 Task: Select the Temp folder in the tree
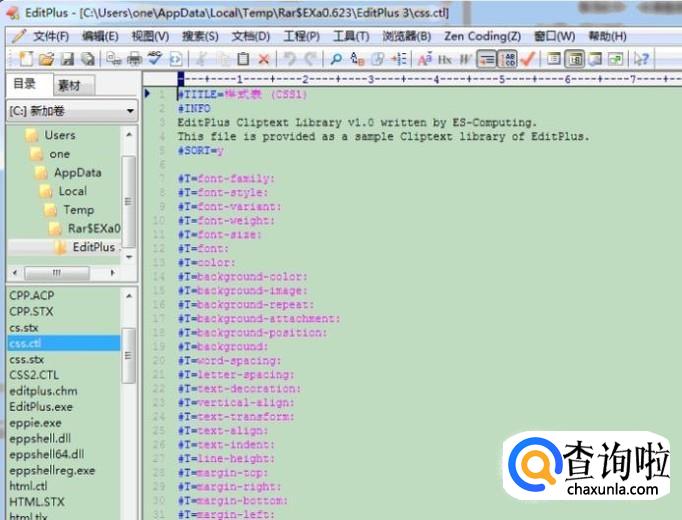79,210
